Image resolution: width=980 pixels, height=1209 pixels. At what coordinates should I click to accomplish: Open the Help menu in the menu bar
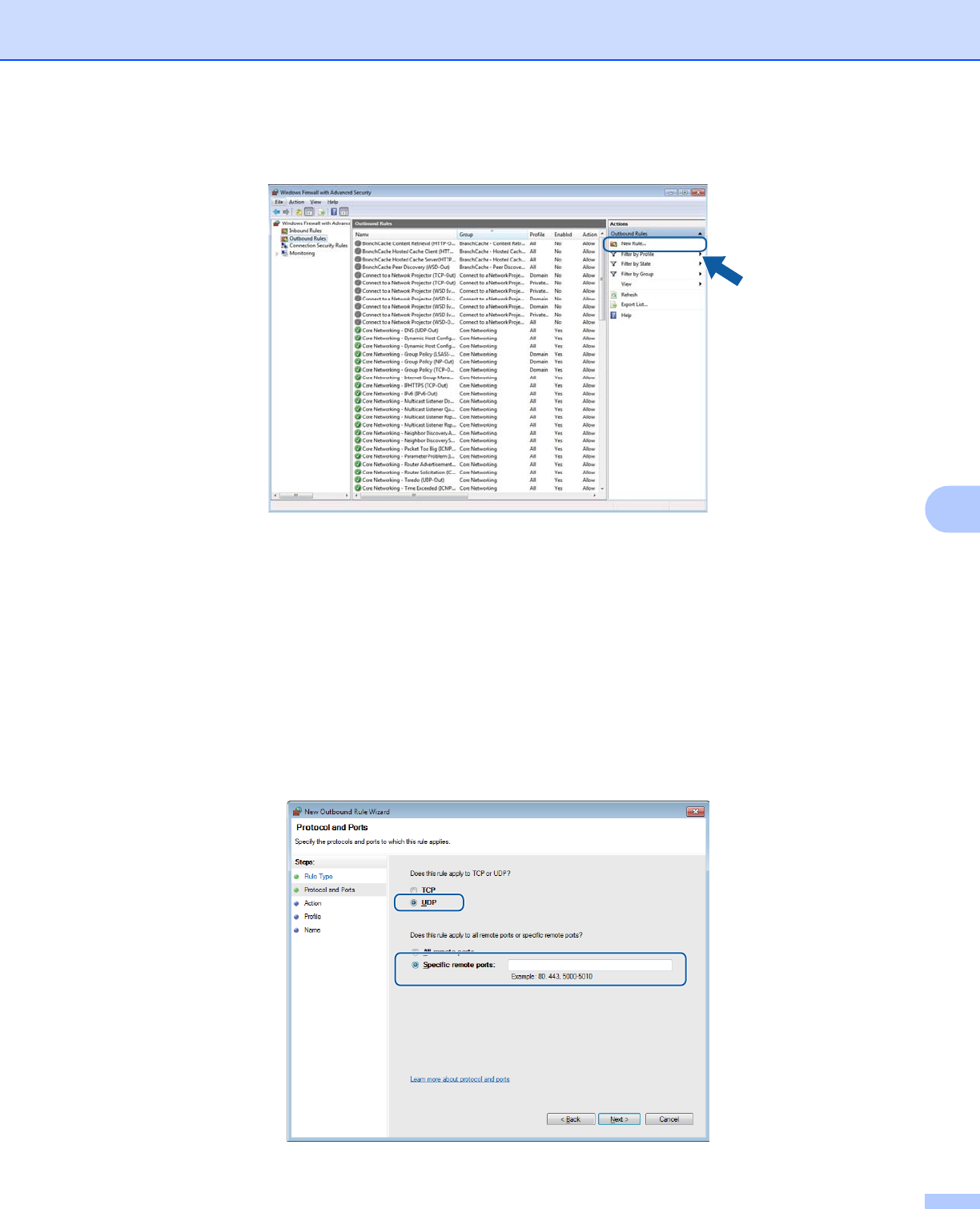pyautogui.click(x=333, y=202)
